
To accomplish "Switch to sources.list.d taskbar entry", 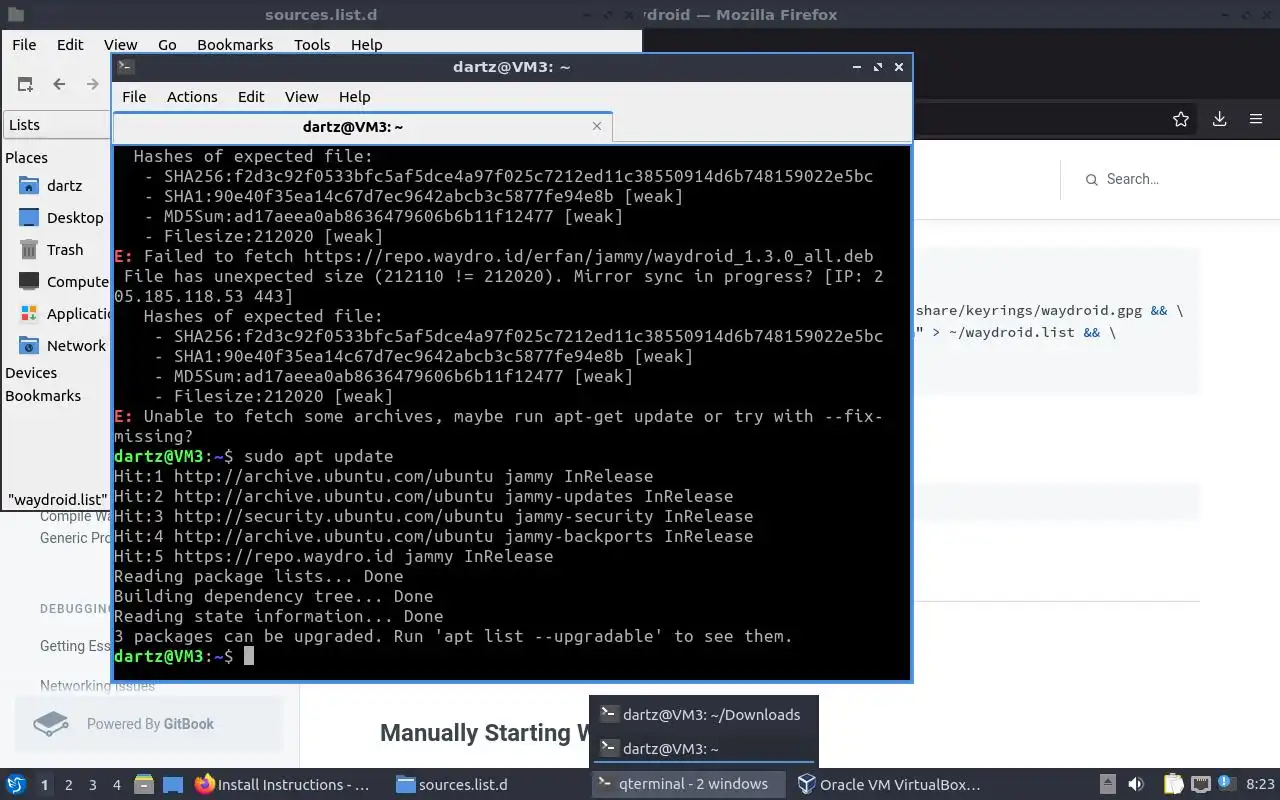I will click(488, 785).
